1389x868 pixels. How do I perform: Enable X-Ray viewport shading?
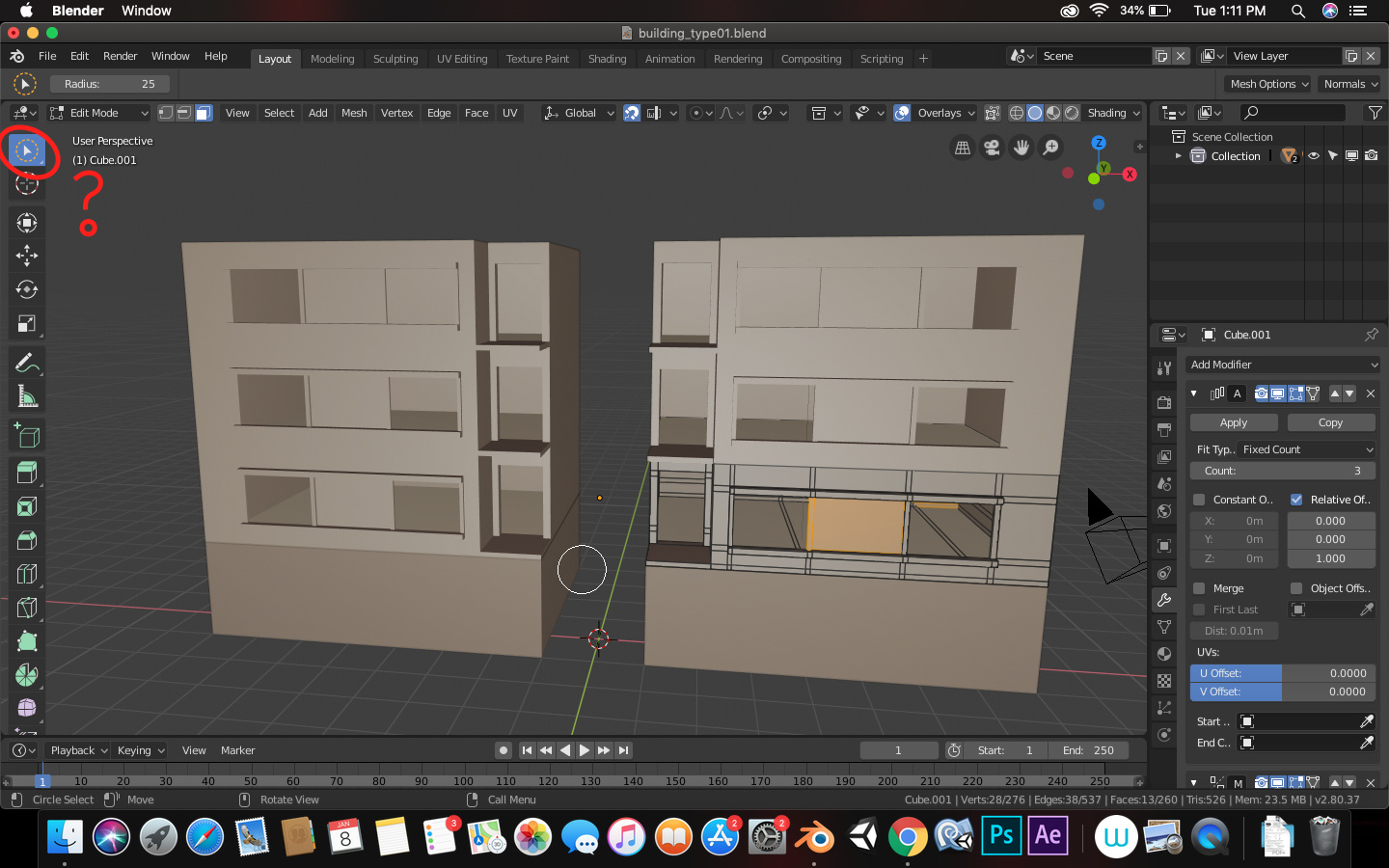(992, 113)
